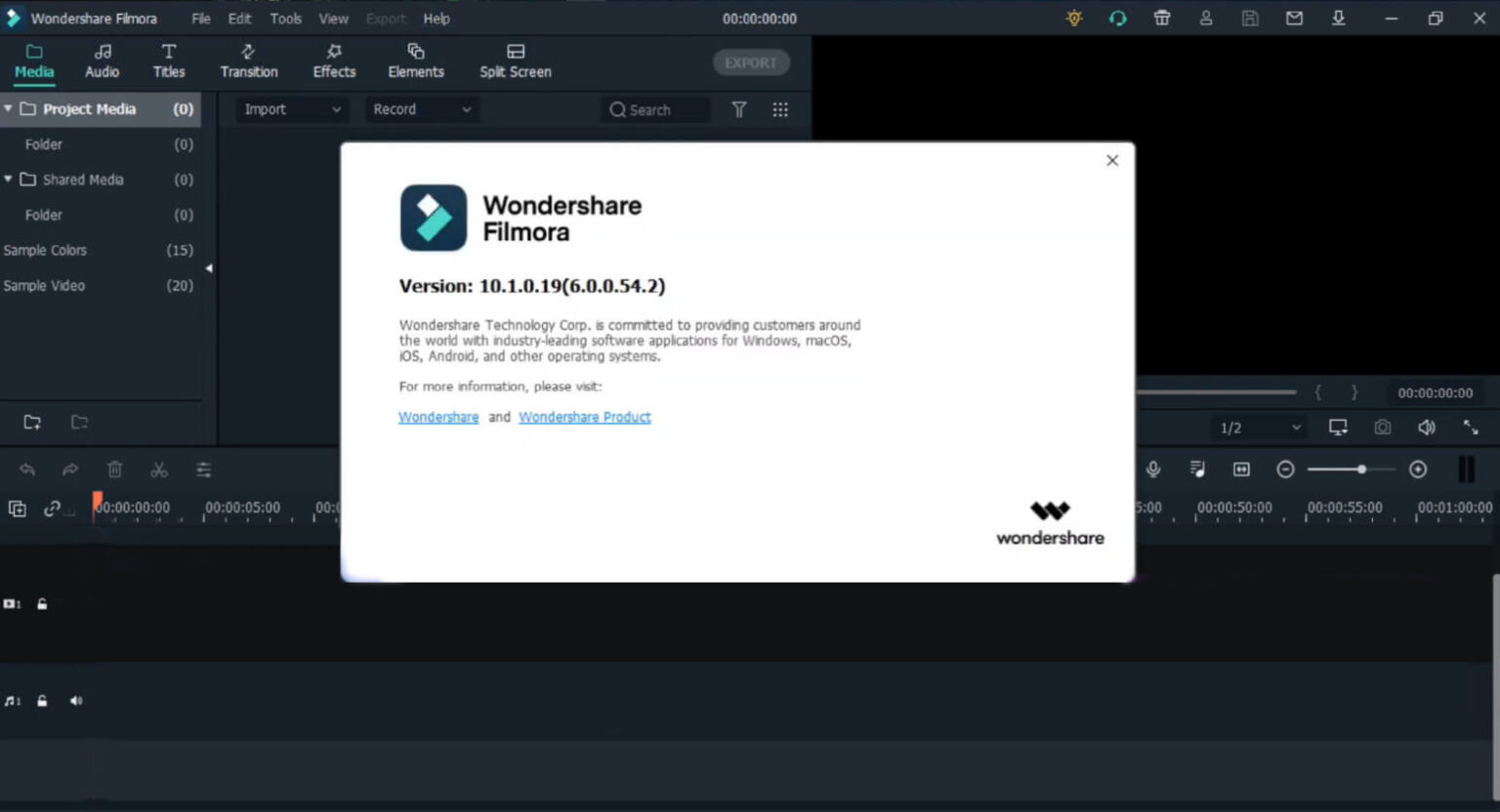Take a snapshot of the preview
Screen dimensions: 1500x812
pos(1382,427)
